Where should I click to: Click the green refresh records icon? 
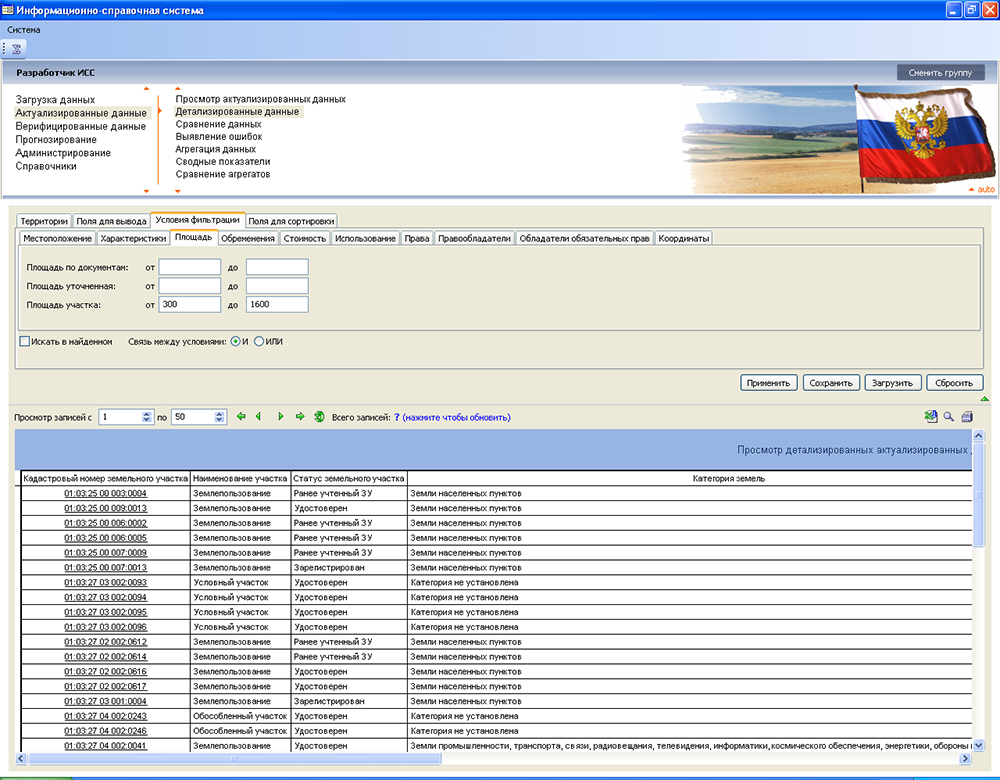pyautogui.click(x=319, y=417)
